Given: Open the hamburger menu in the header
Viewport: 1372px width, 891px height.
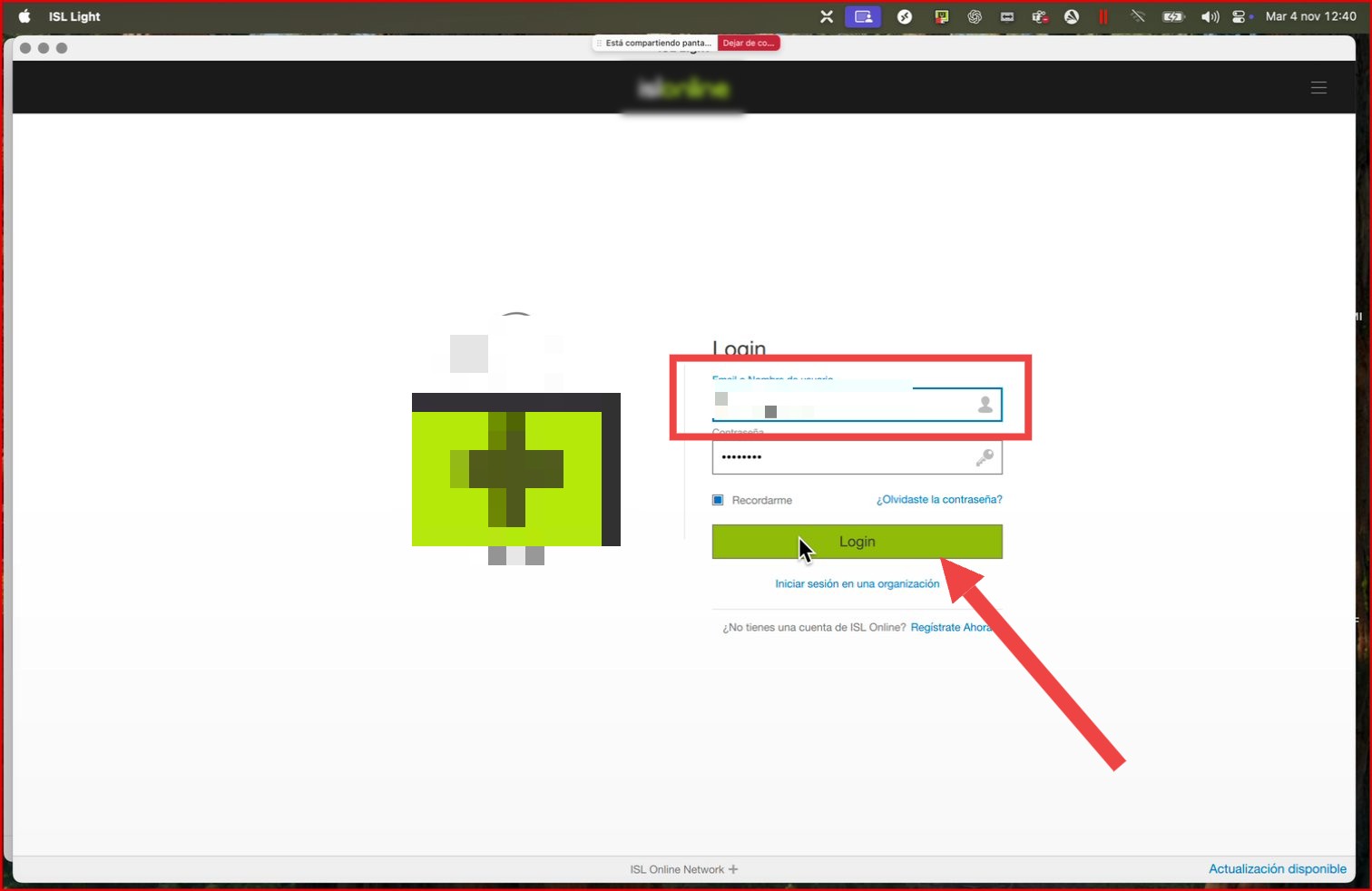Looking at the screenshot, I should 1318,88.
